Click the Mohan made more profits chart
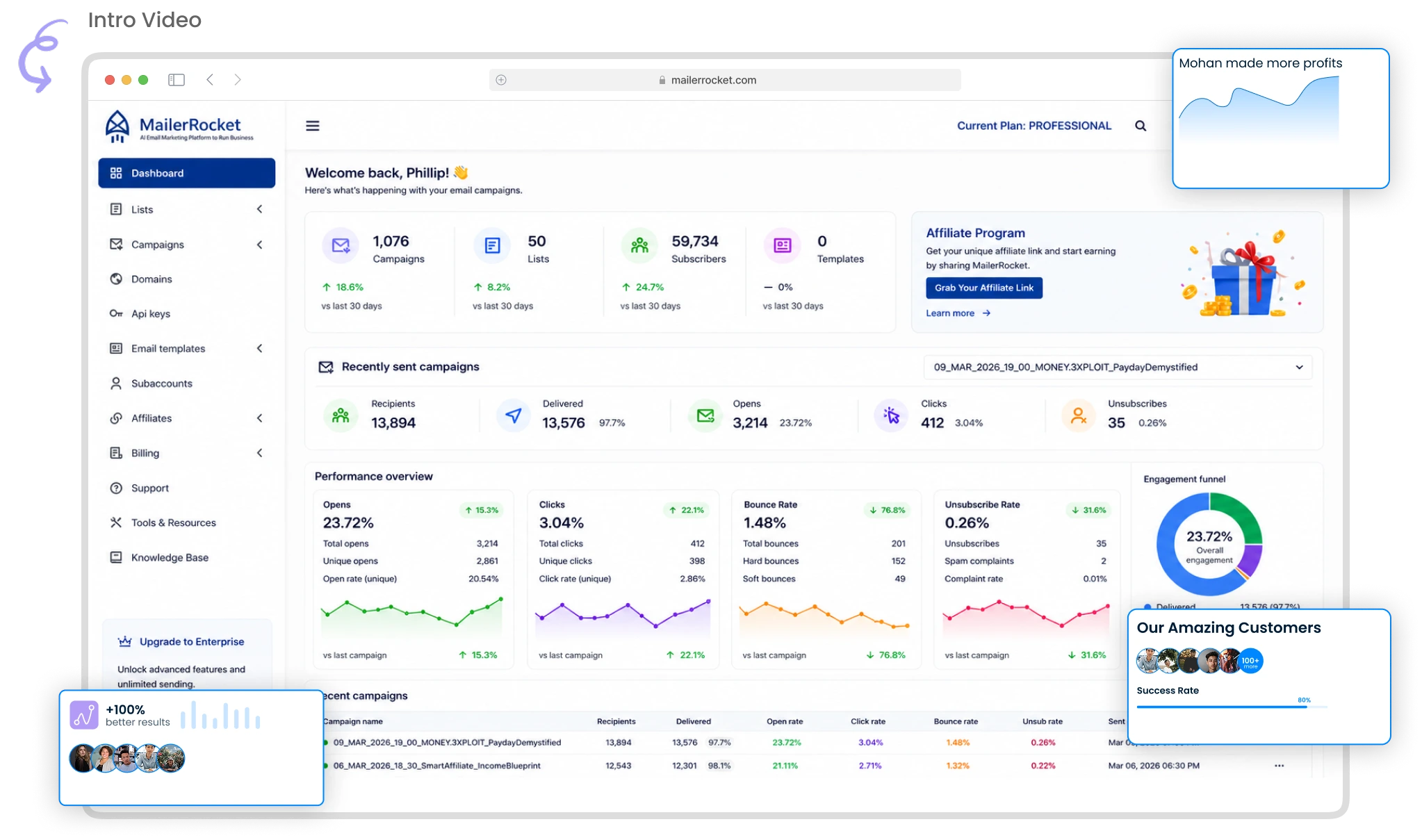The height and width of the screenshot is (840, 1422). [x=1259, y=109]
